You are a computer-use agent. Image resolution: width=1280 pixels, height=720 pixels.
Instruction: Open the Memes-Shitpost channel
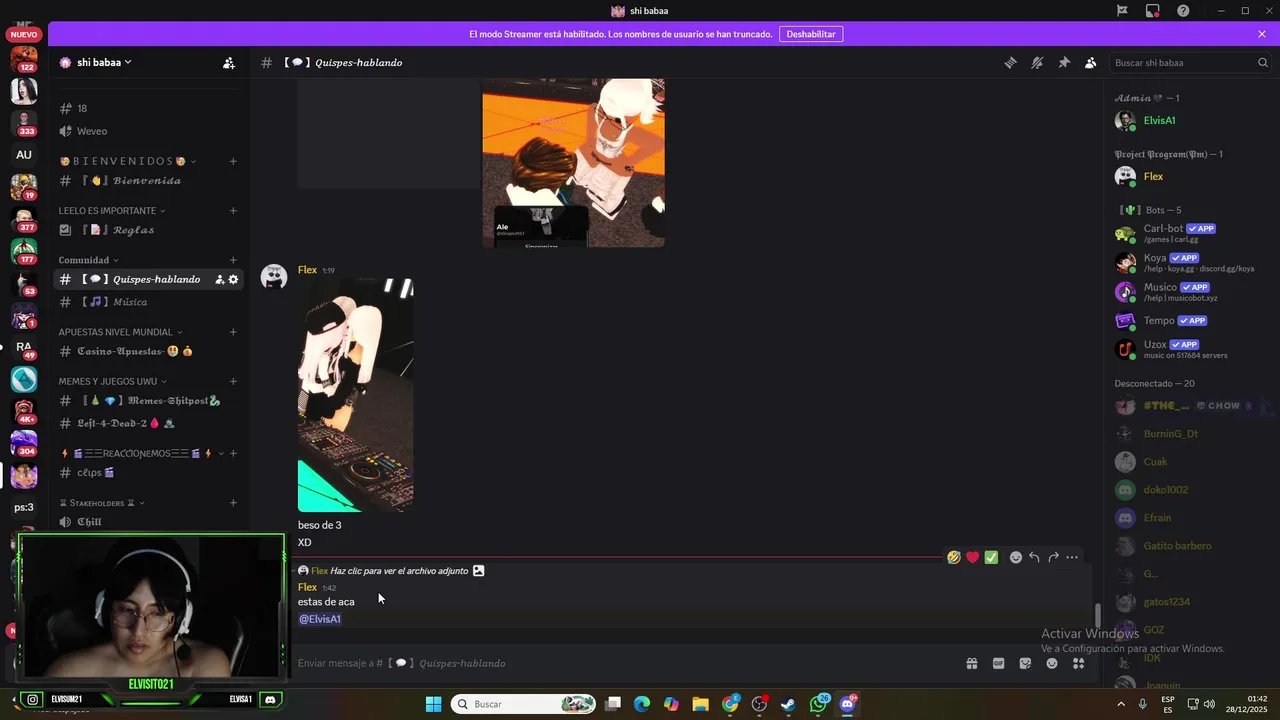click(148, 401)
